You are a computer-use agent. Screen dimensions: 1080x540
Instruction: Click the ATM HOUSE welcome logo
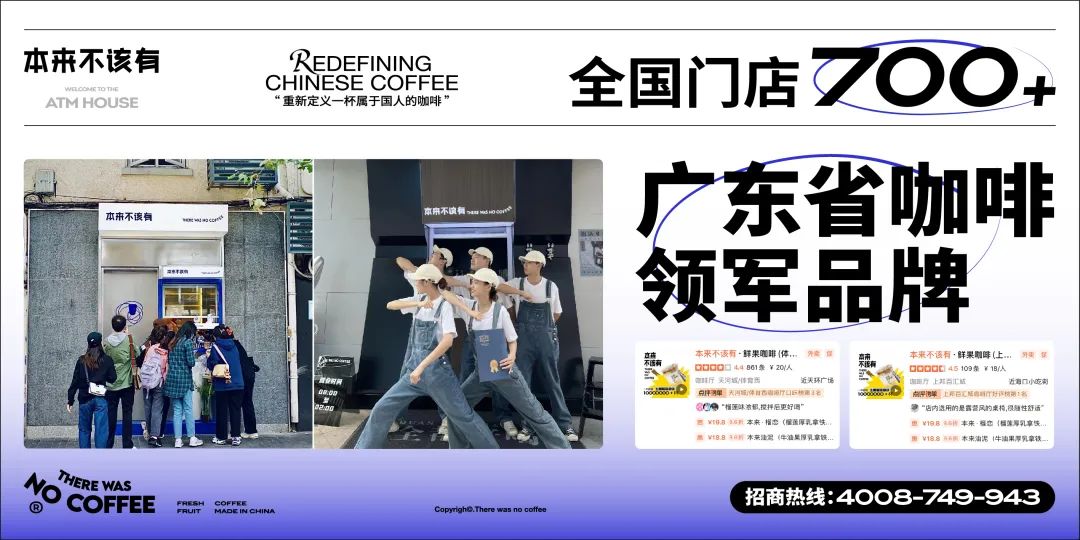tap(92, 98)
